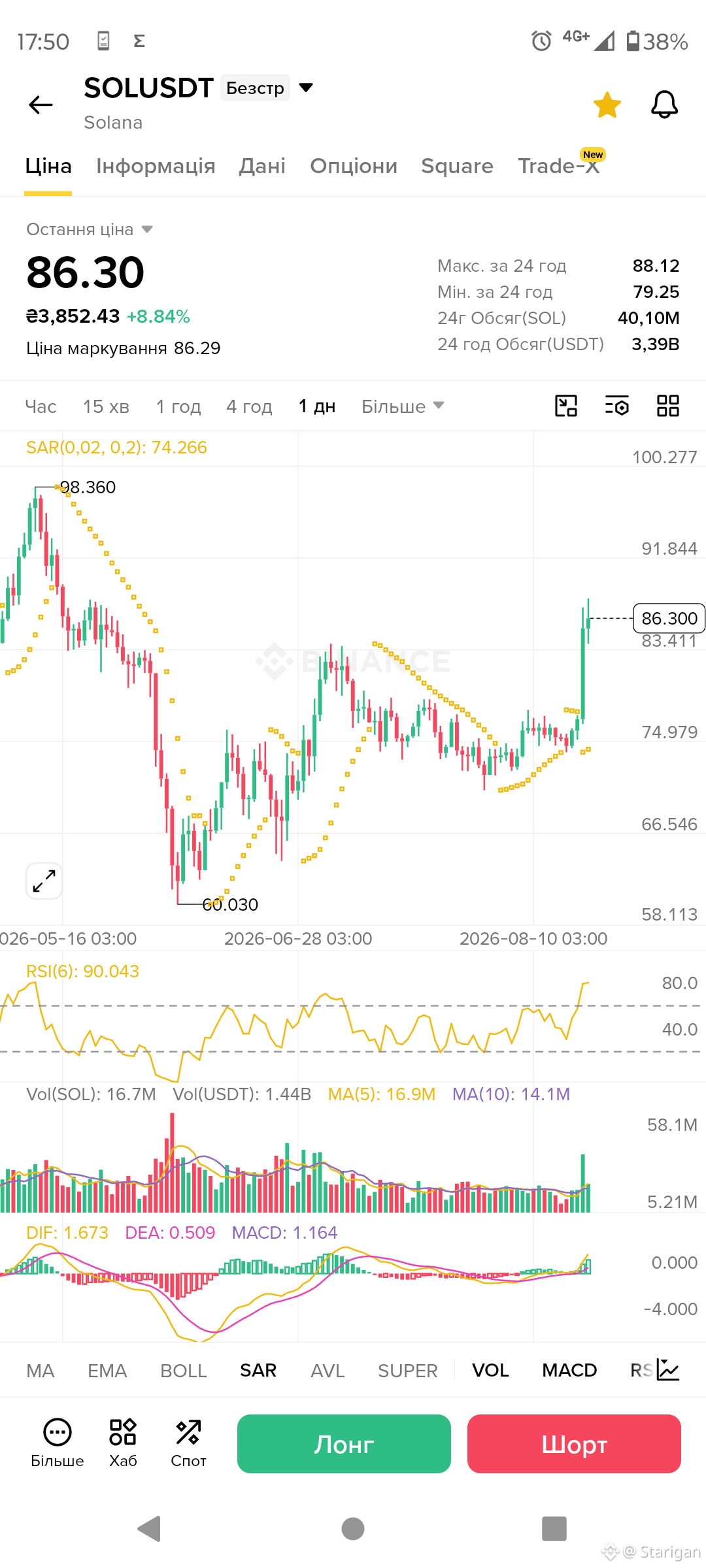Tap the battery status icon
The image size is (706, 1568).
[x=633, y=41]
